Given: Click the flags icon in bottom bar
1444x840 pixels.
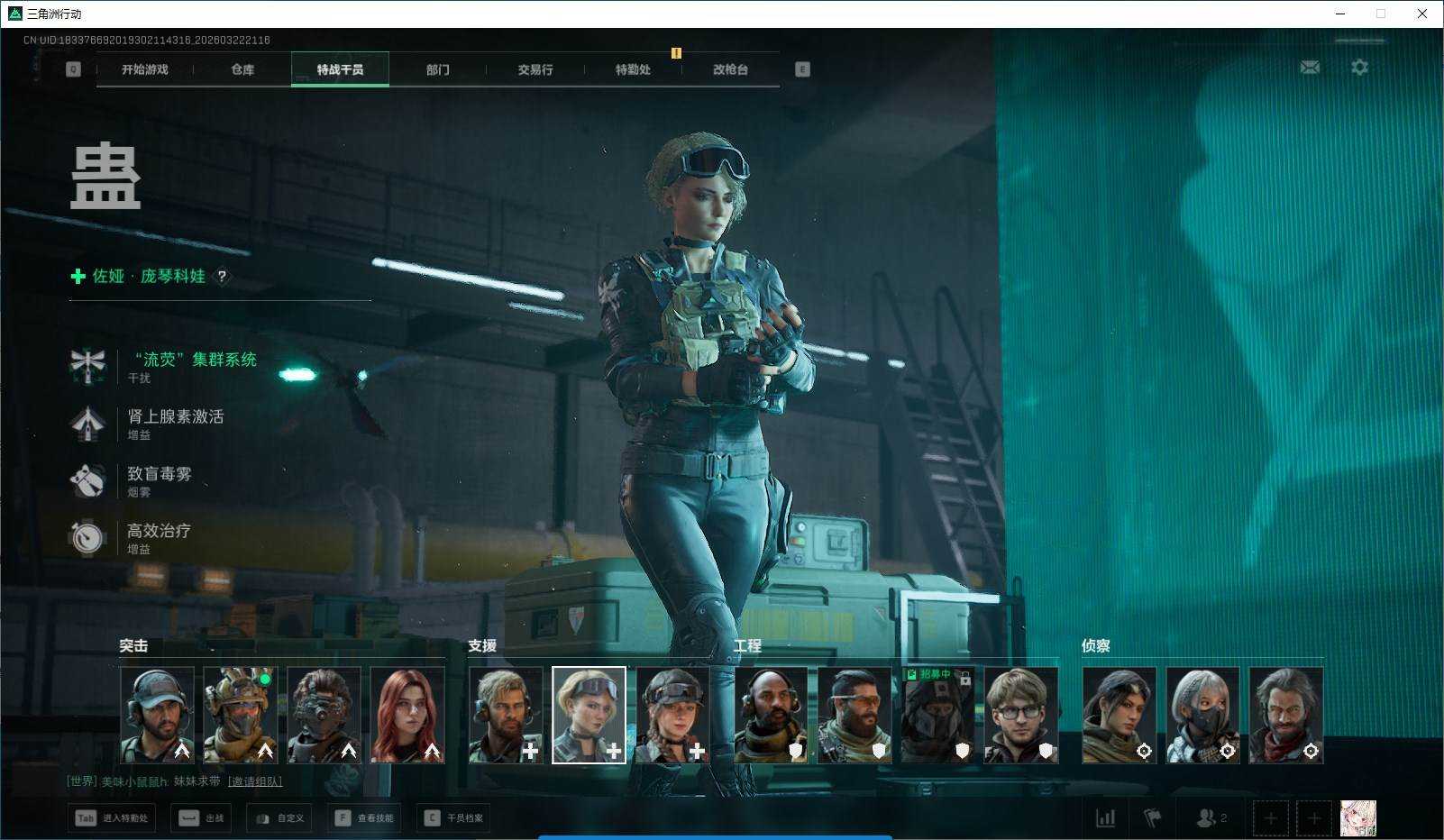Looking at the screenshot, I should [x=1153, y=817].
